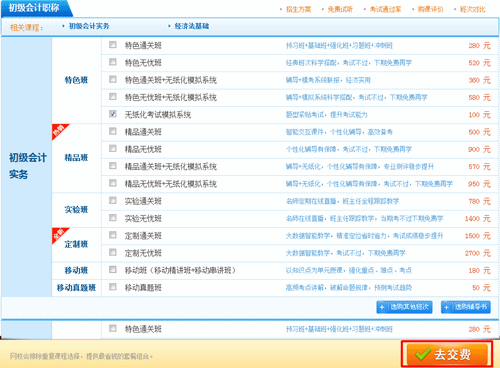Check the 定制通关班 checkbox

coord(113,235)
